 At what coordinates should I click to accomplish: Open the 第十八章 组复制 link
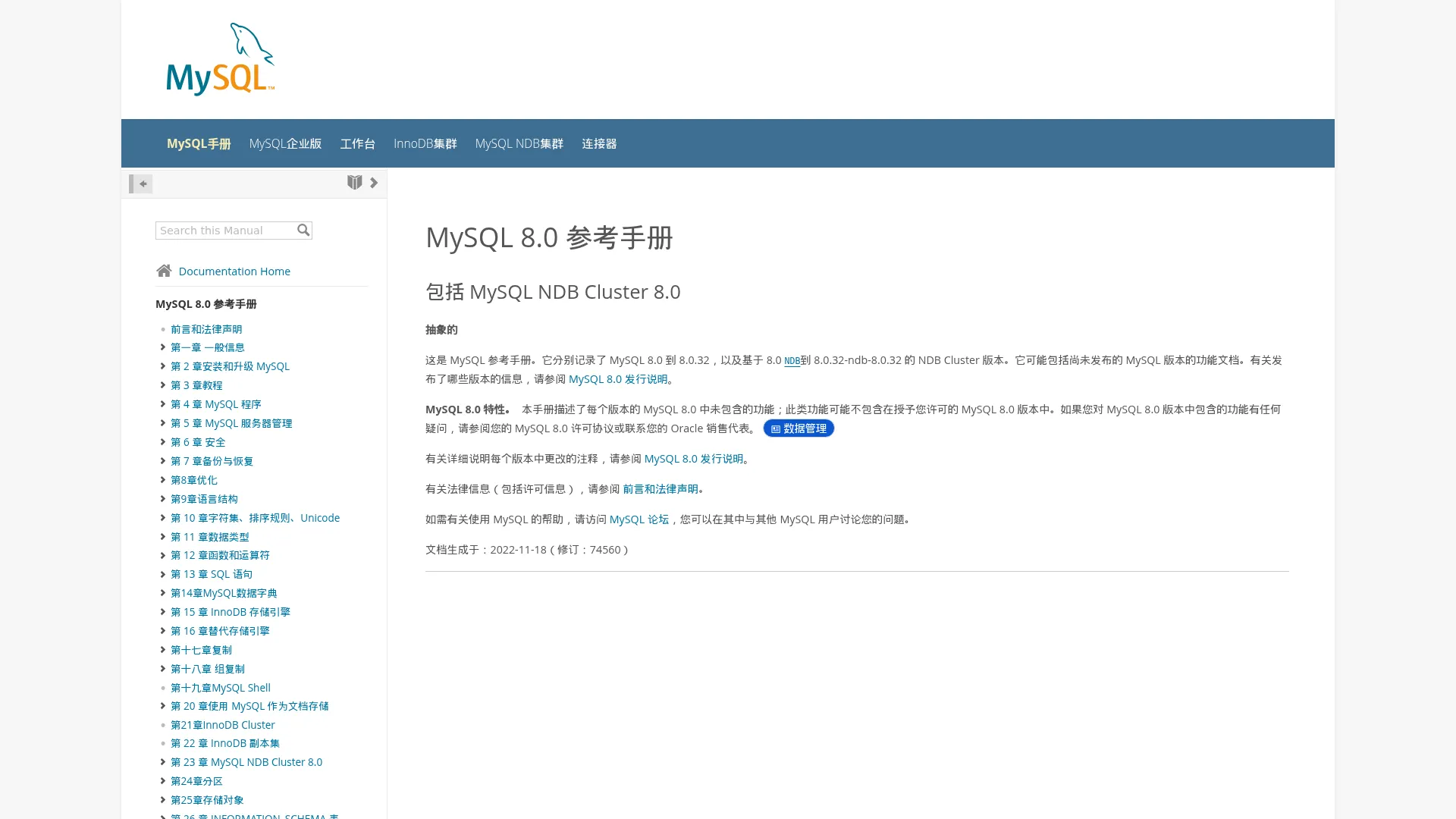(x=208, y=669)
